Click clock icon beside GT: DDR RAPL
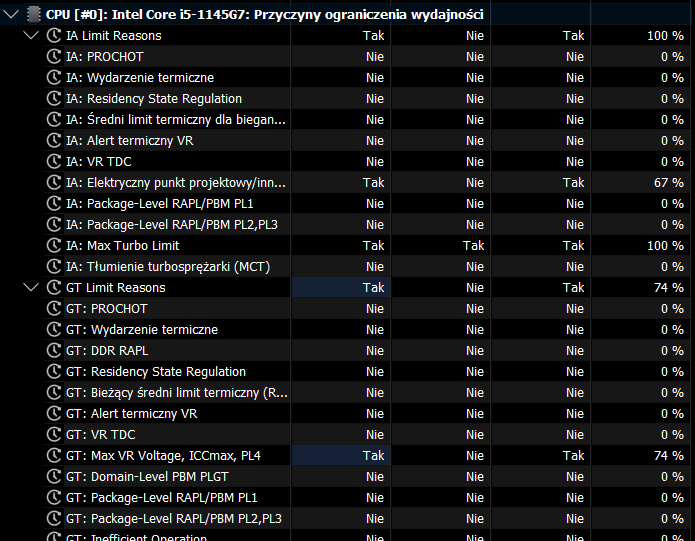695x541 pixels. 54,350
